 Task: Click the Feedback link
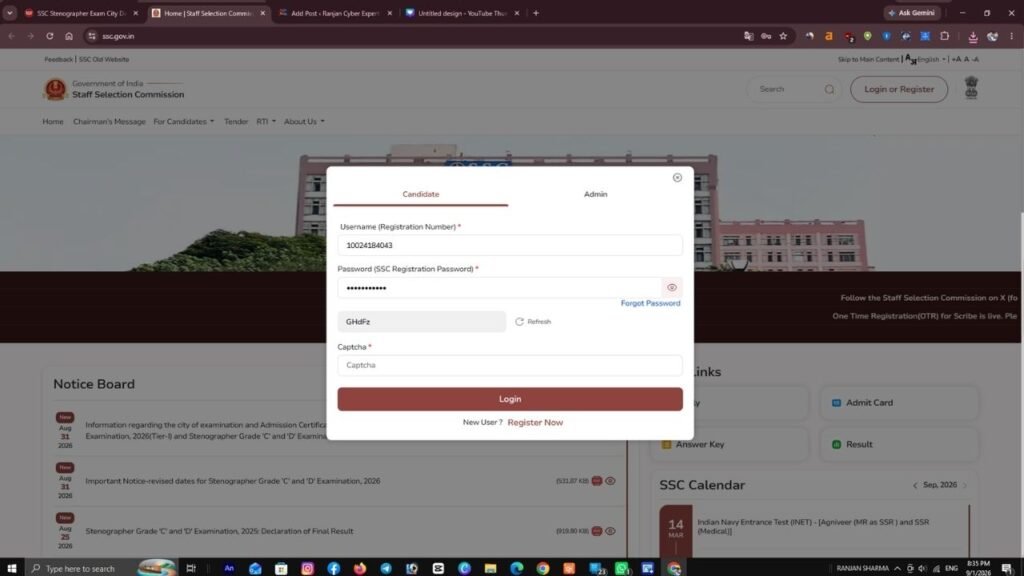pos(58,59)
